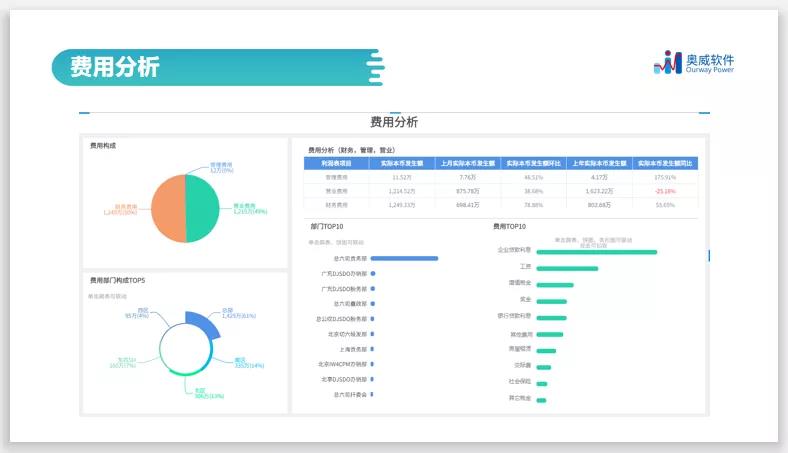Select the 管理费用 row in the table
The image size is (788, 453).
coord(336,176)
